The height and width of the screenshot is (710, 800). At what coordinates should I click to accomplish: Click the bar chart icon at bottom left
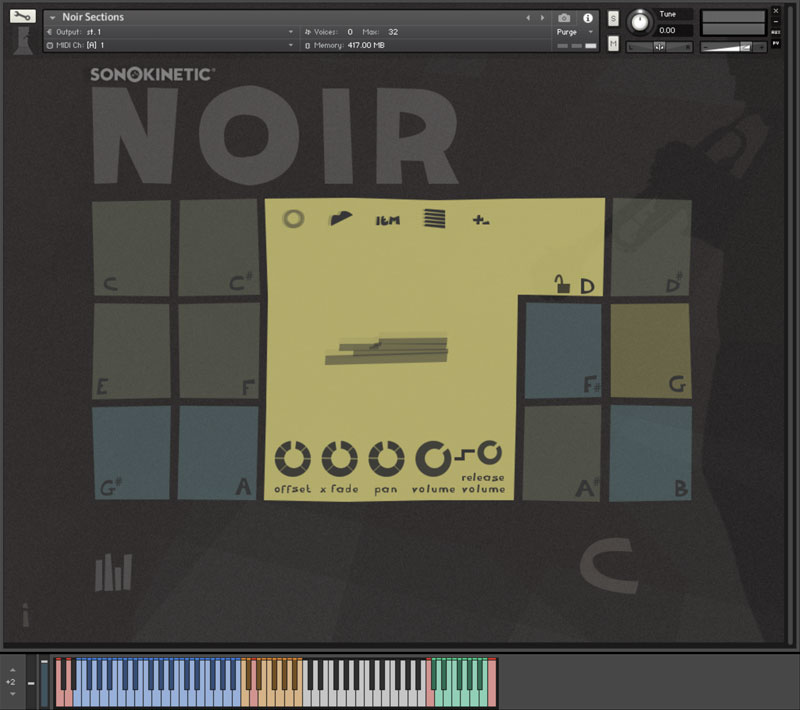click(x=113, y=573)
